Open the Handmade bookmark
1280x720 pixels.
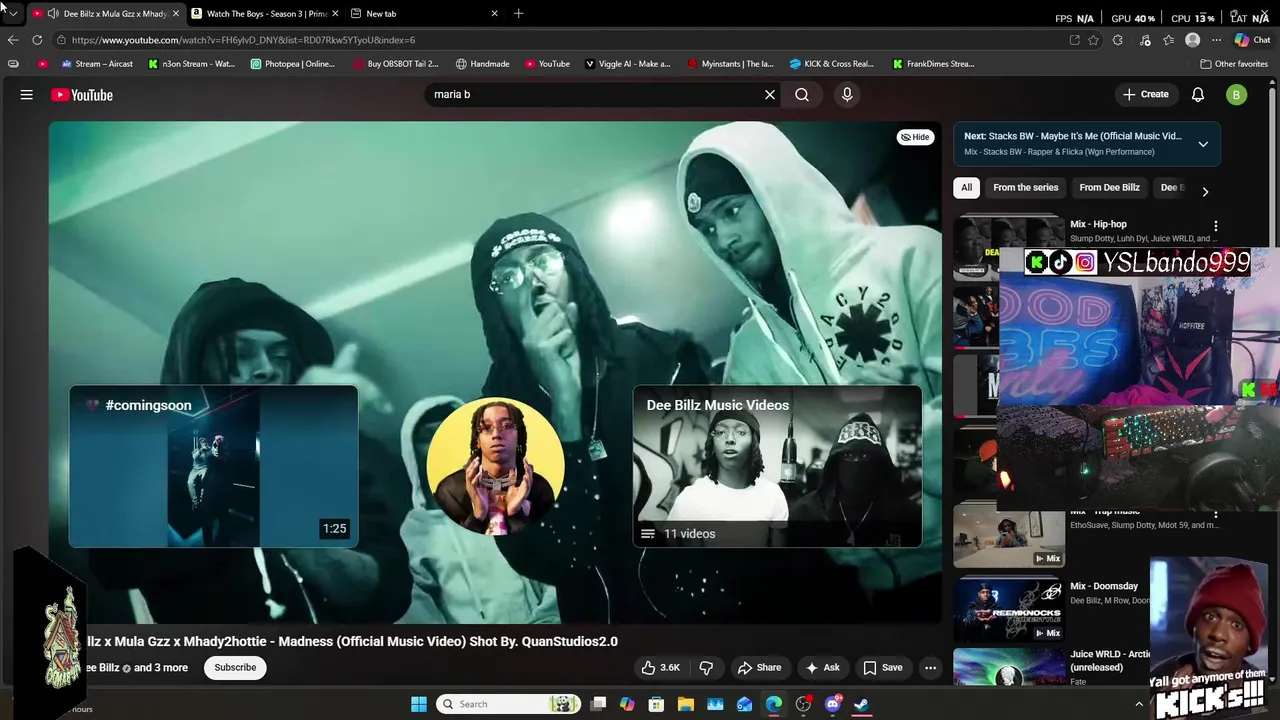(x=482, y=64)
